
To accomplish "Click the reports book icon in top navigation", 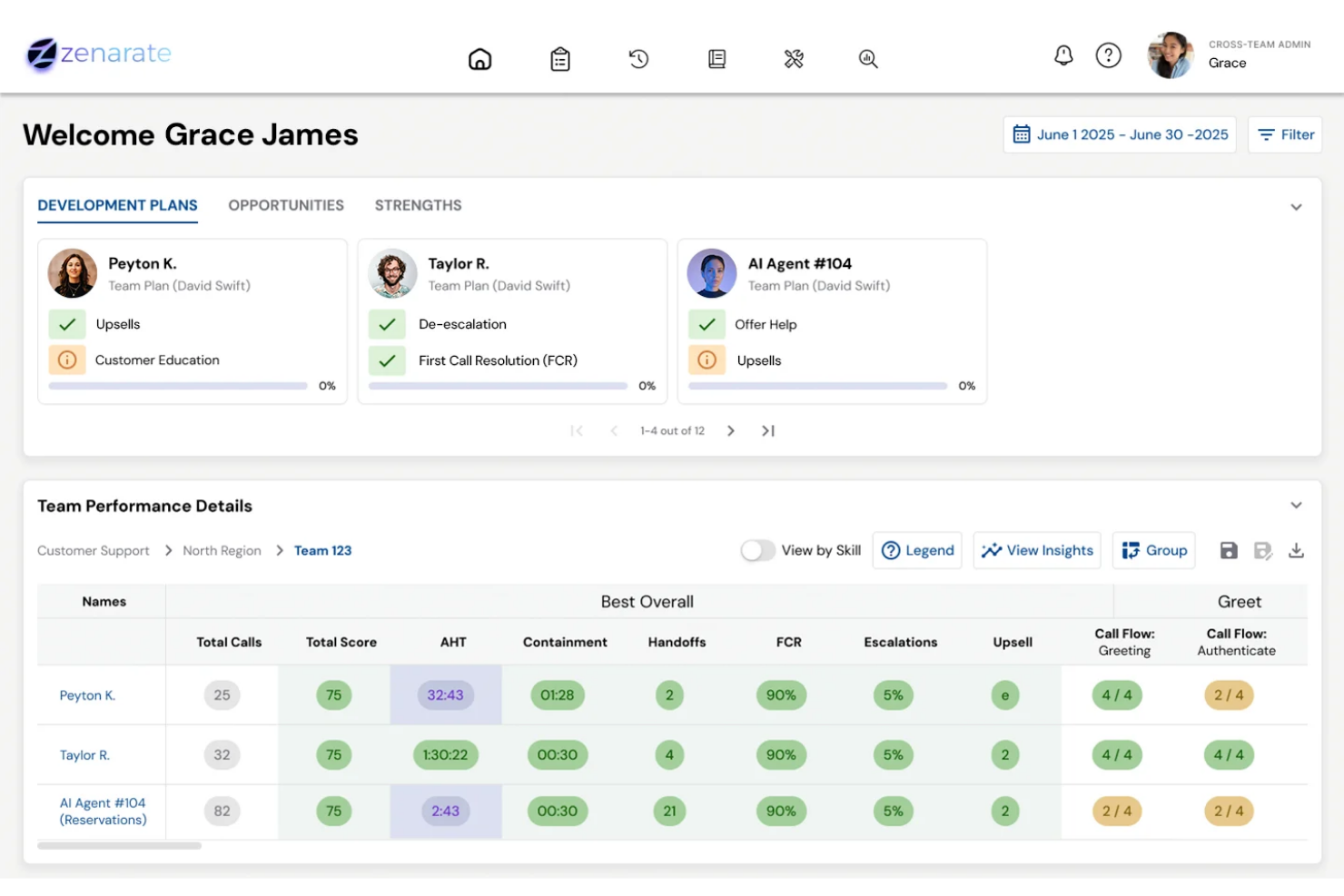I will coord(716,58).
